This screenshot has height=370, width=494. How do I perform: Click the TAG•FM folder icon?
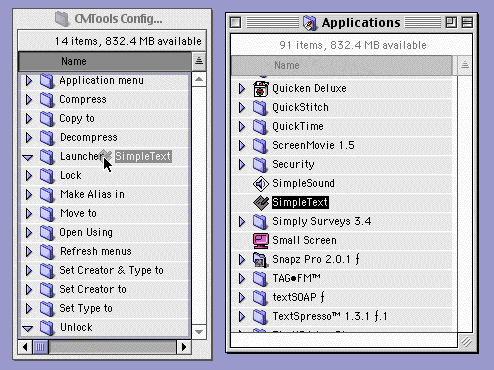point(260,279)
